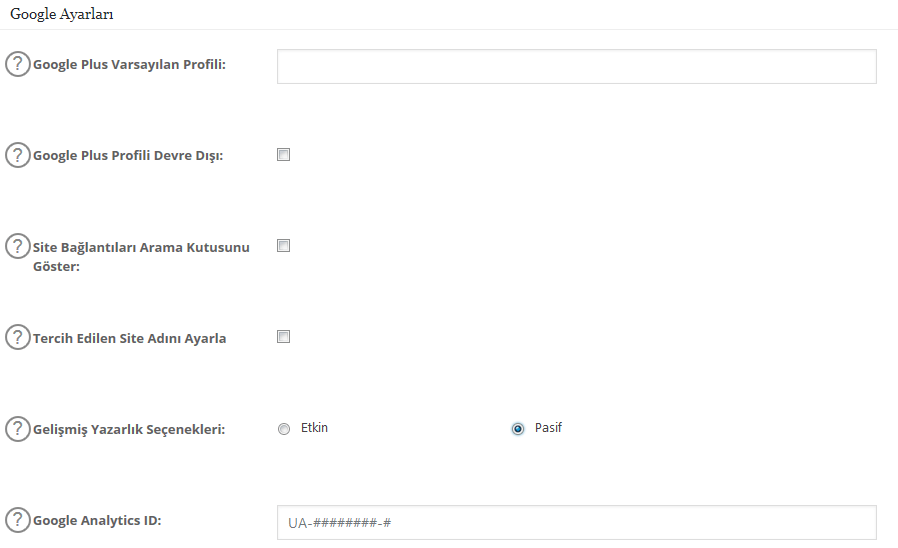Click the Pasif option text
Viewport: 898px width, 548px height.
548,428
